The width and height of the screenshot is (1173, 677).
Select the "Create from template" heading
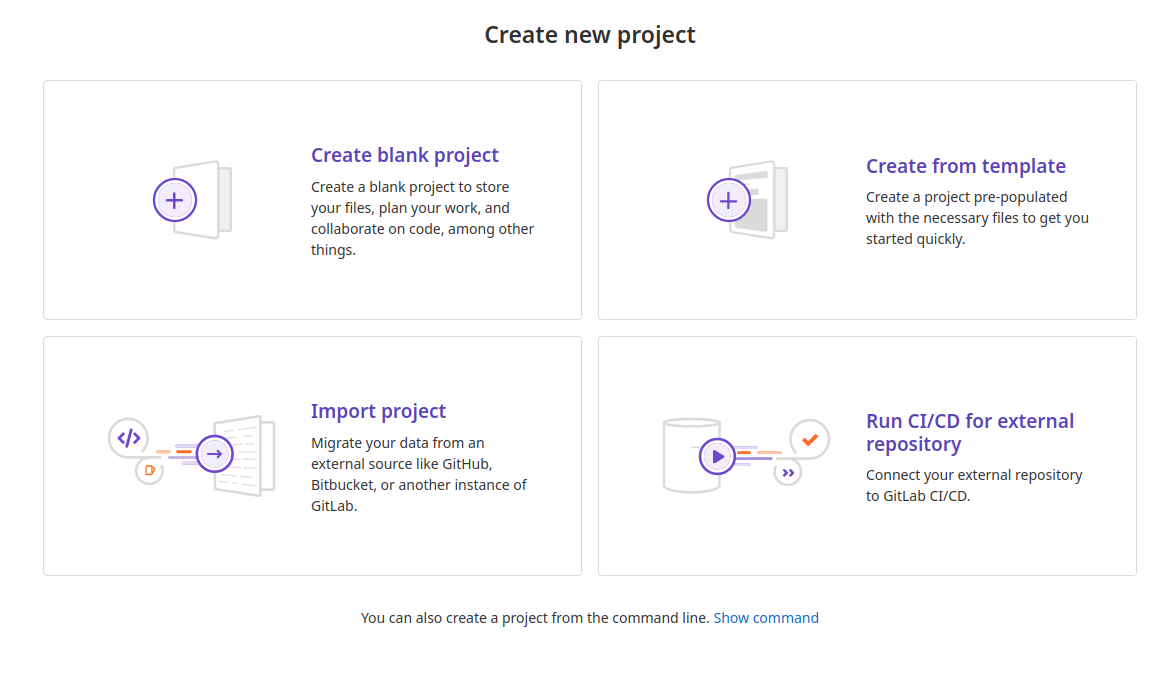pyautogui.click(x=965, y=166)
